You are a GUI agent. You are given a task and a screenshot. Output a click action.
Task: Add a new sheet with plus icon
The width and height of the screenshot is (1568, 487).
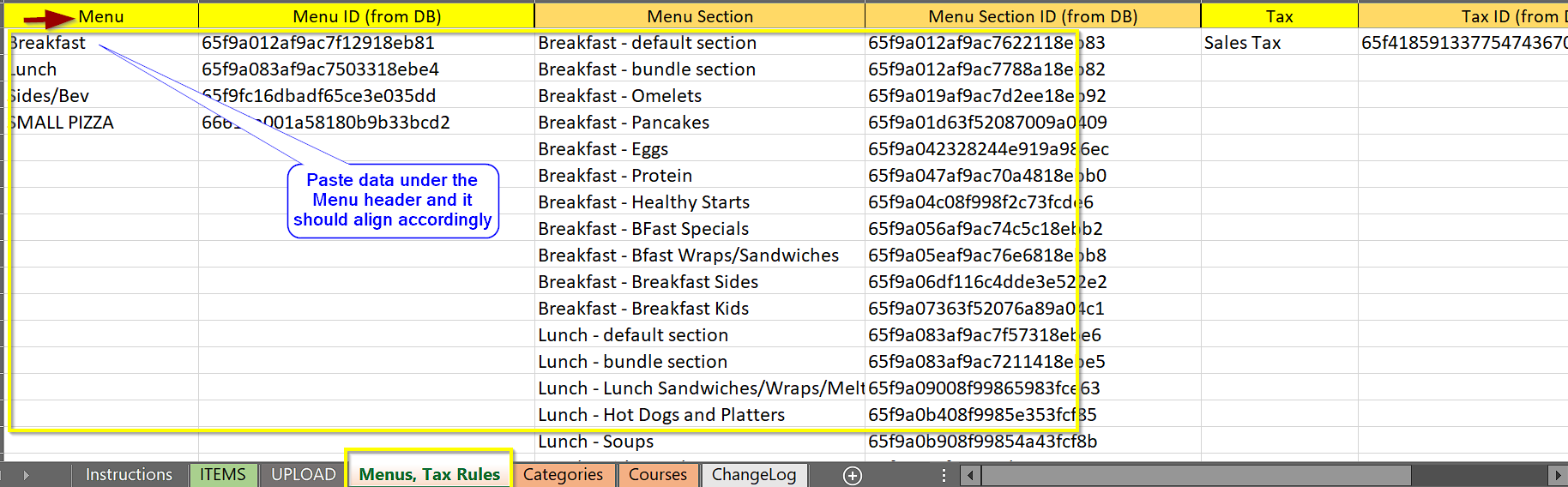(852, 476)
